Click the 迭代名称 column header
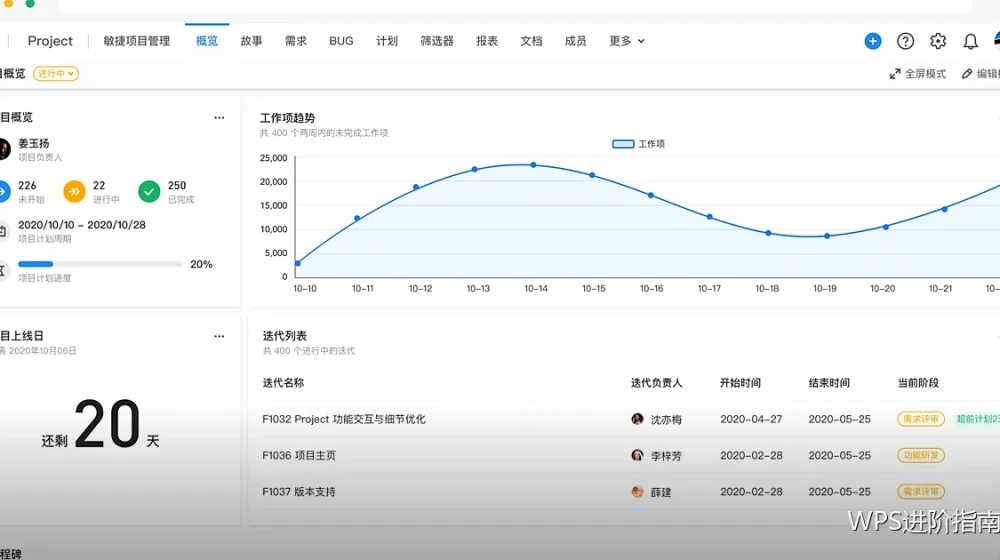 [283, 383]
